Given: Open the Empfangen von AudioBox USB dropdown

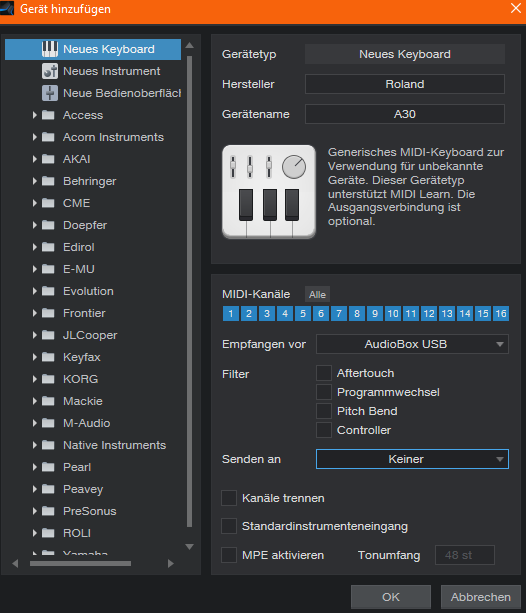Looking at the screenshot, I should tap(412, 344).
